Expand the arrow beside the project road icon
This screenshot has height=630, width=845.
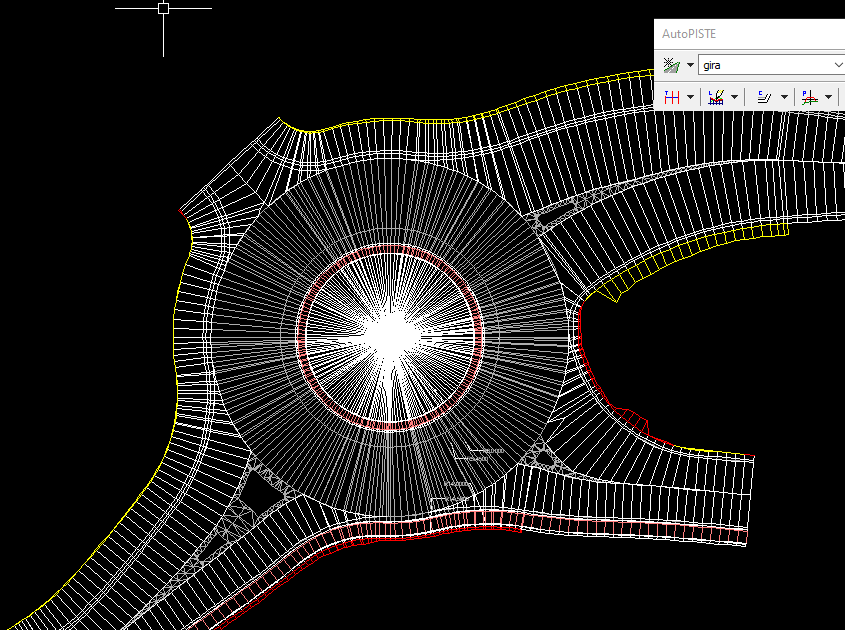coord(690,65)
